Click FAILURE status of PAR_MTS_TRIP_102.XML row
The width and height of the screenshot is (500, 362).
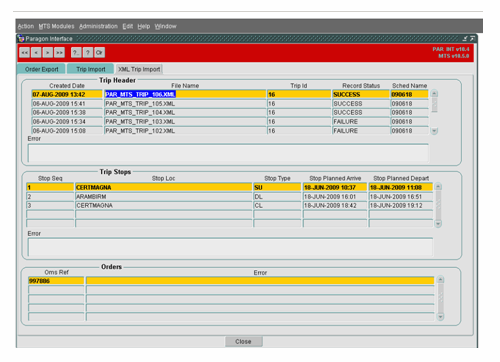pyautogui.click(x=361, y=131)
